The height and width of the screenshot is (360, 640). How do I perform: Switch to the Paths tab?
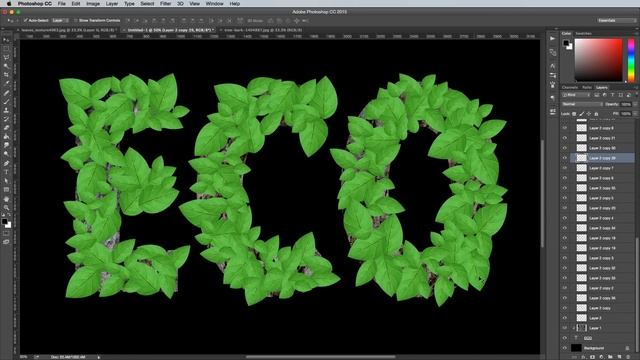[587, 87]
